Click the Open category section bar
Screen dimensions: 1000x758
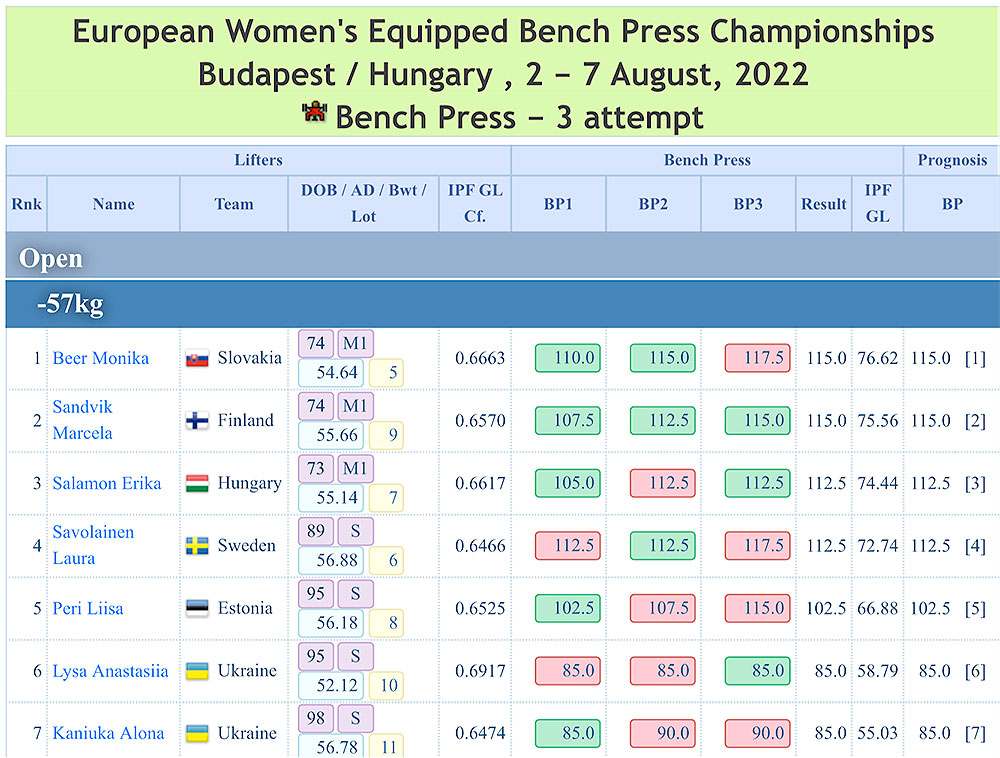coord(503,257)
